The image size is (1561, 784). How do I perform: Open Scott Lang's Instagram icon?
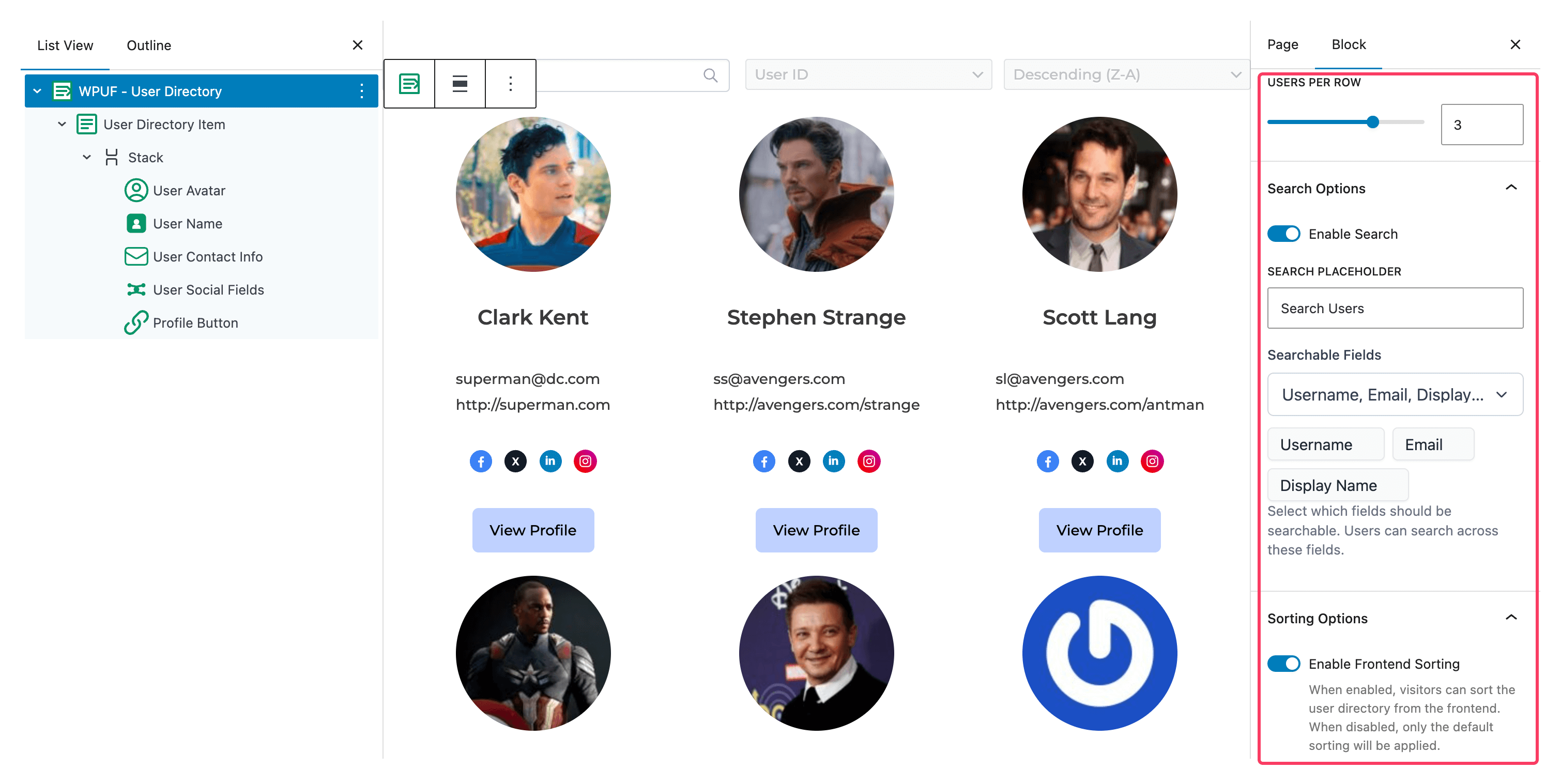pos(1152,462)
